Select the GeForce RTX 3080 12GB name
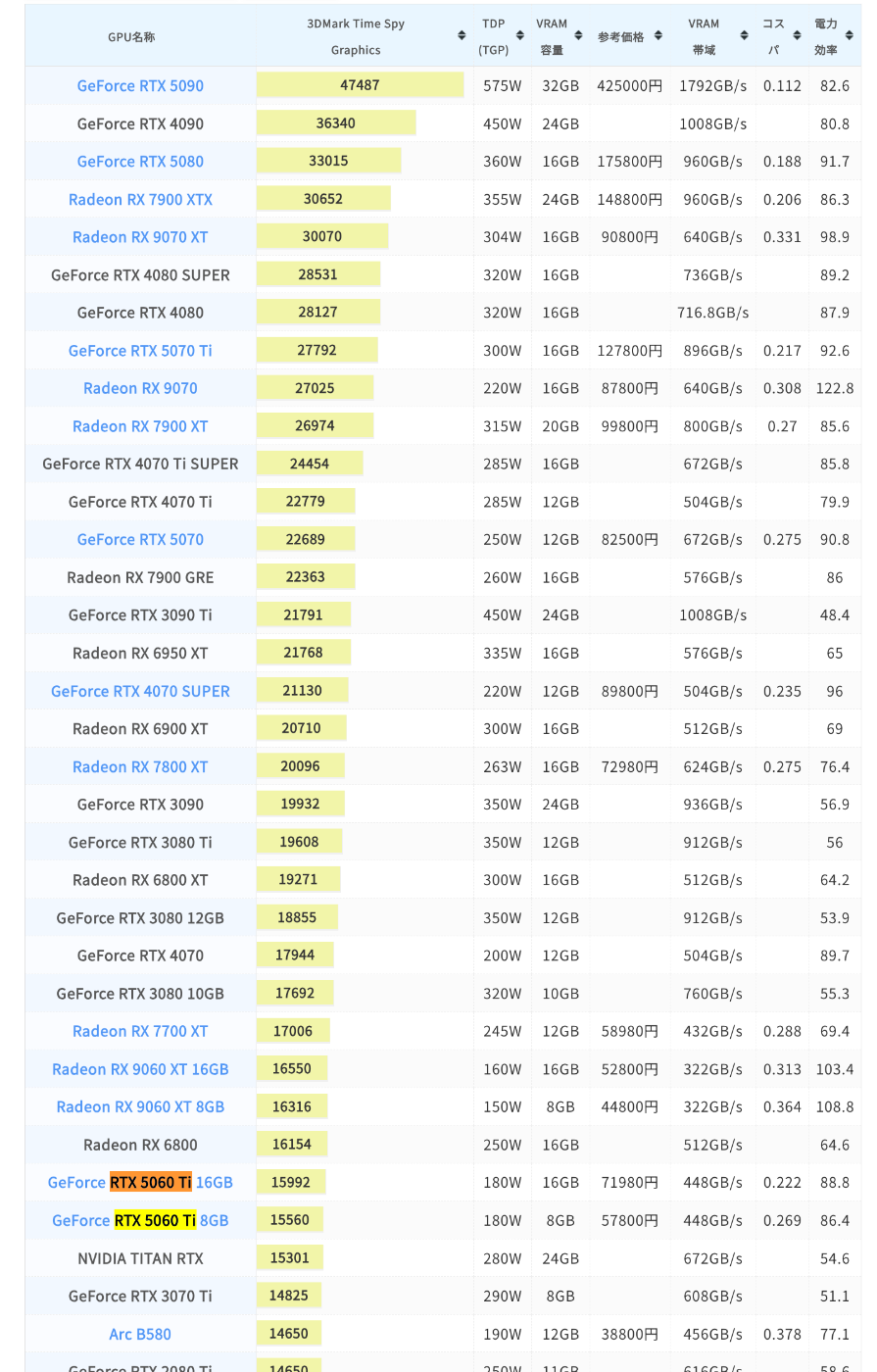 tap(140, 918)
